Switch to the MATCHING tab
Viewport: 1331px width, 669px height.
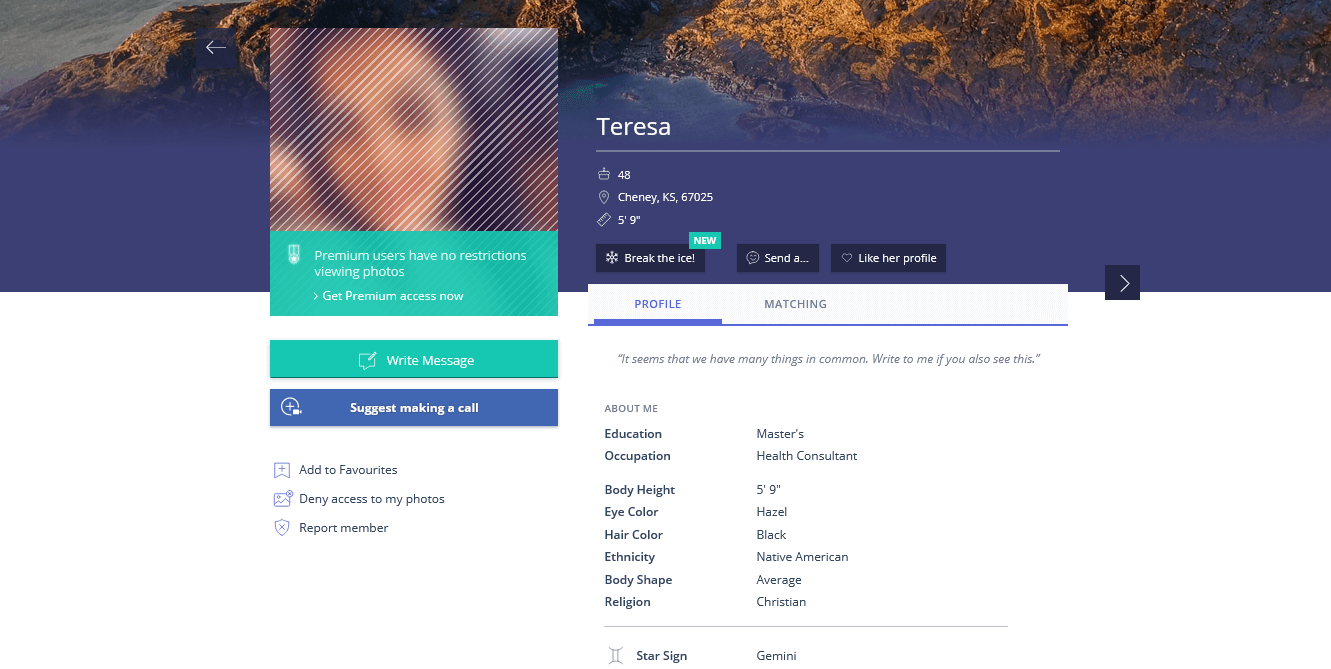[795, 304]
